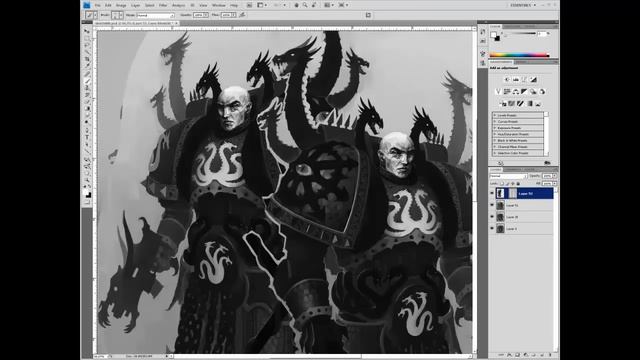Click the Gradient Map adjustment icon

coord(529,104)
